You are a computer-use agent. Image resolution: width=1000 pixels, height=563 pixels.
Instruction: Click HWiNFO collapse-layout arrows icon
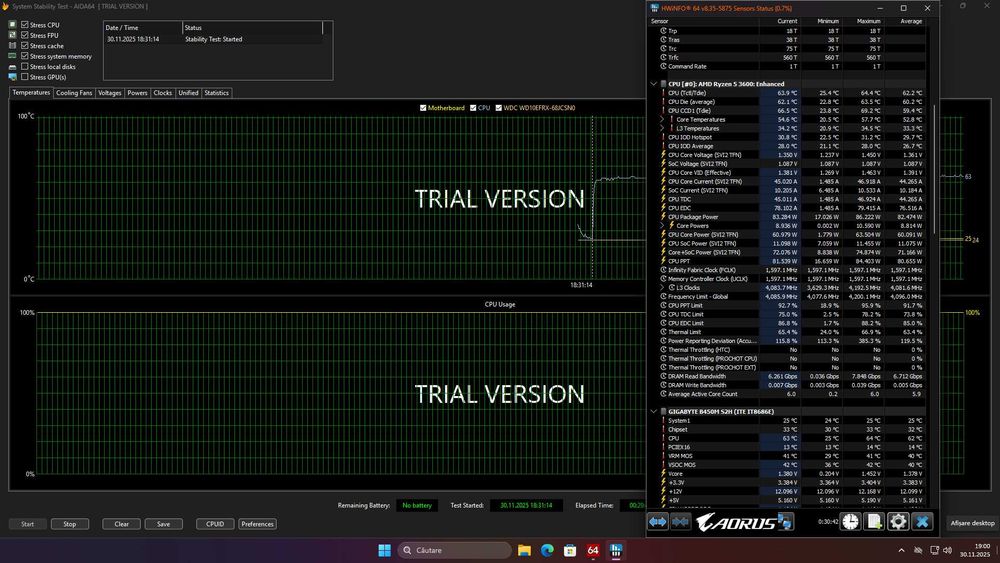680,522
